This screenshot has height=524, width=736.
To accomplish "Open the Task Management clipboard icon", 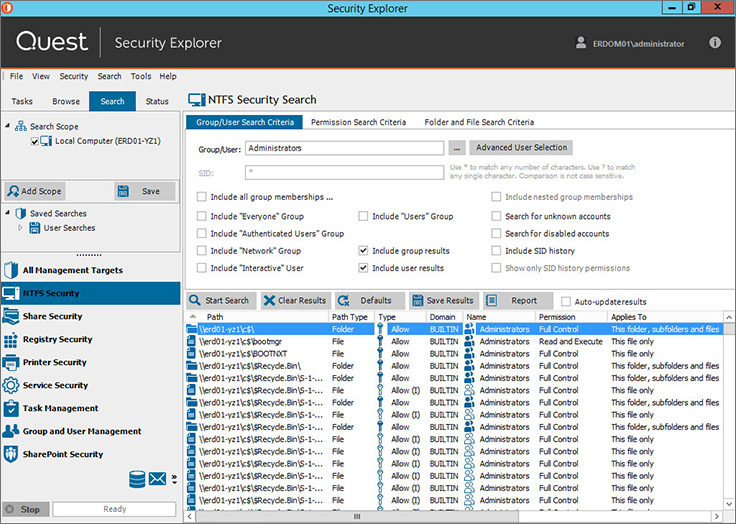I will pos(10,408).
